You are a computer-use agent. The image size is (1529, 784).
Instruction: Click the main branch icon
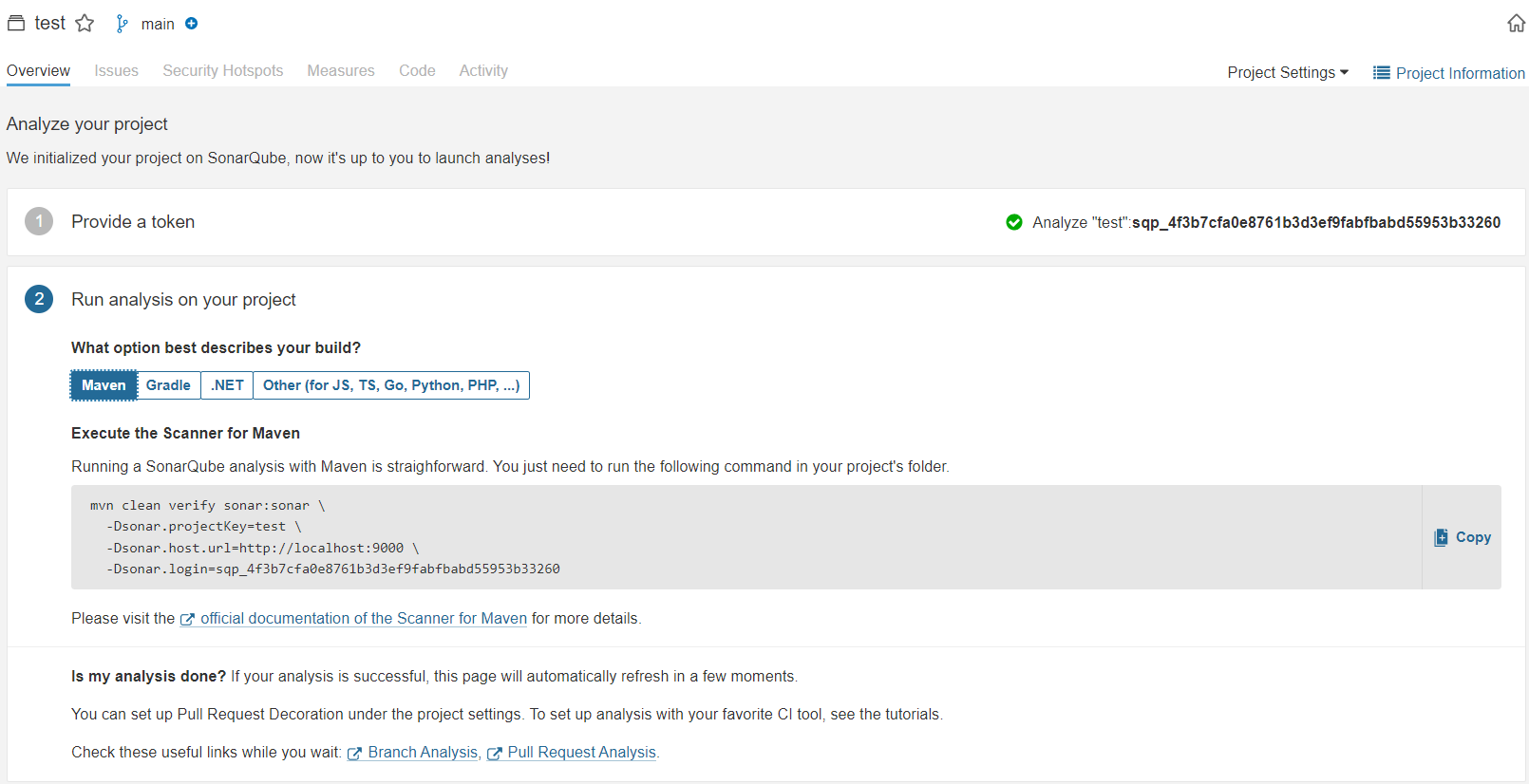pos(122,24)
